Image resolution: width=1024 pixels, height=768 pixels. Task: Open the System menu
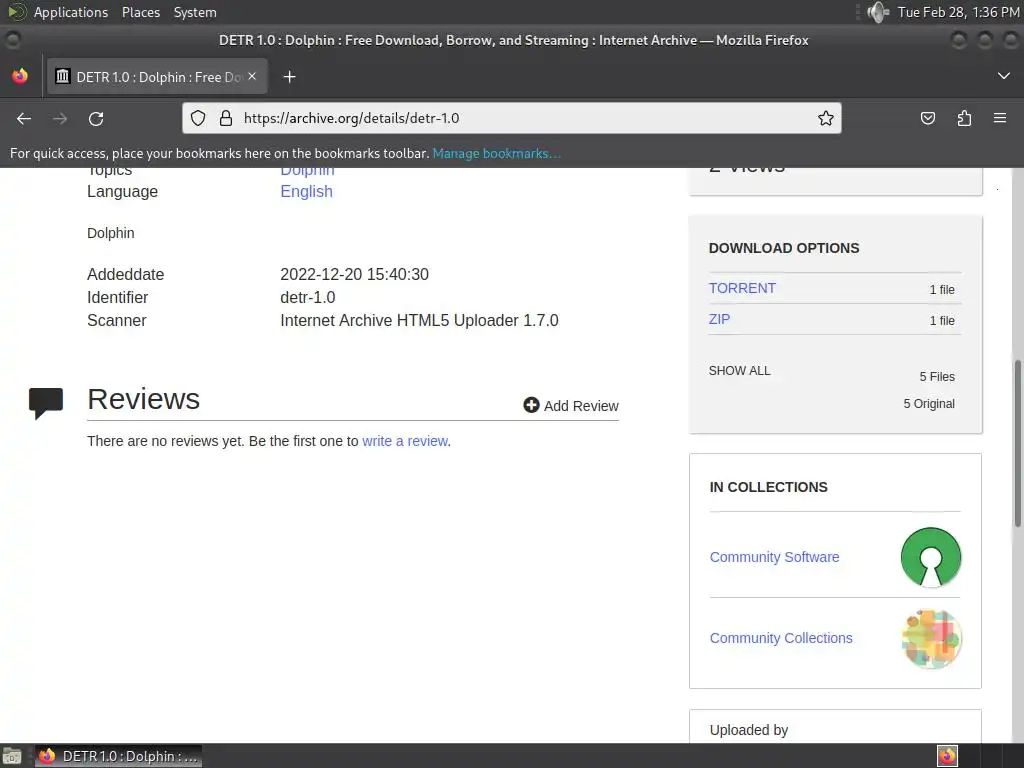195,12
